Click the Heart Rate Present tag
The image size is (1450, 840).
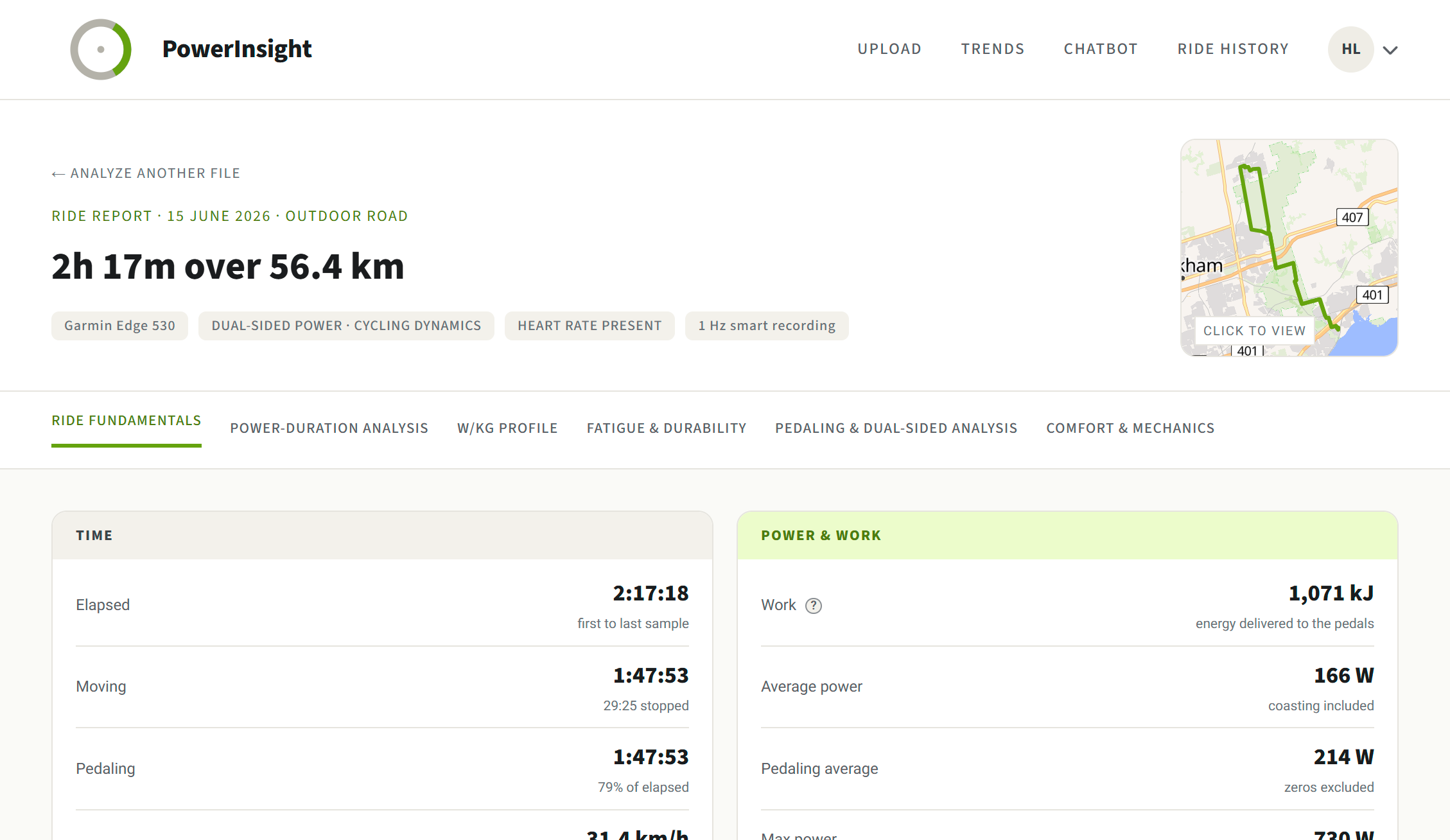click(x=590, y=326)
